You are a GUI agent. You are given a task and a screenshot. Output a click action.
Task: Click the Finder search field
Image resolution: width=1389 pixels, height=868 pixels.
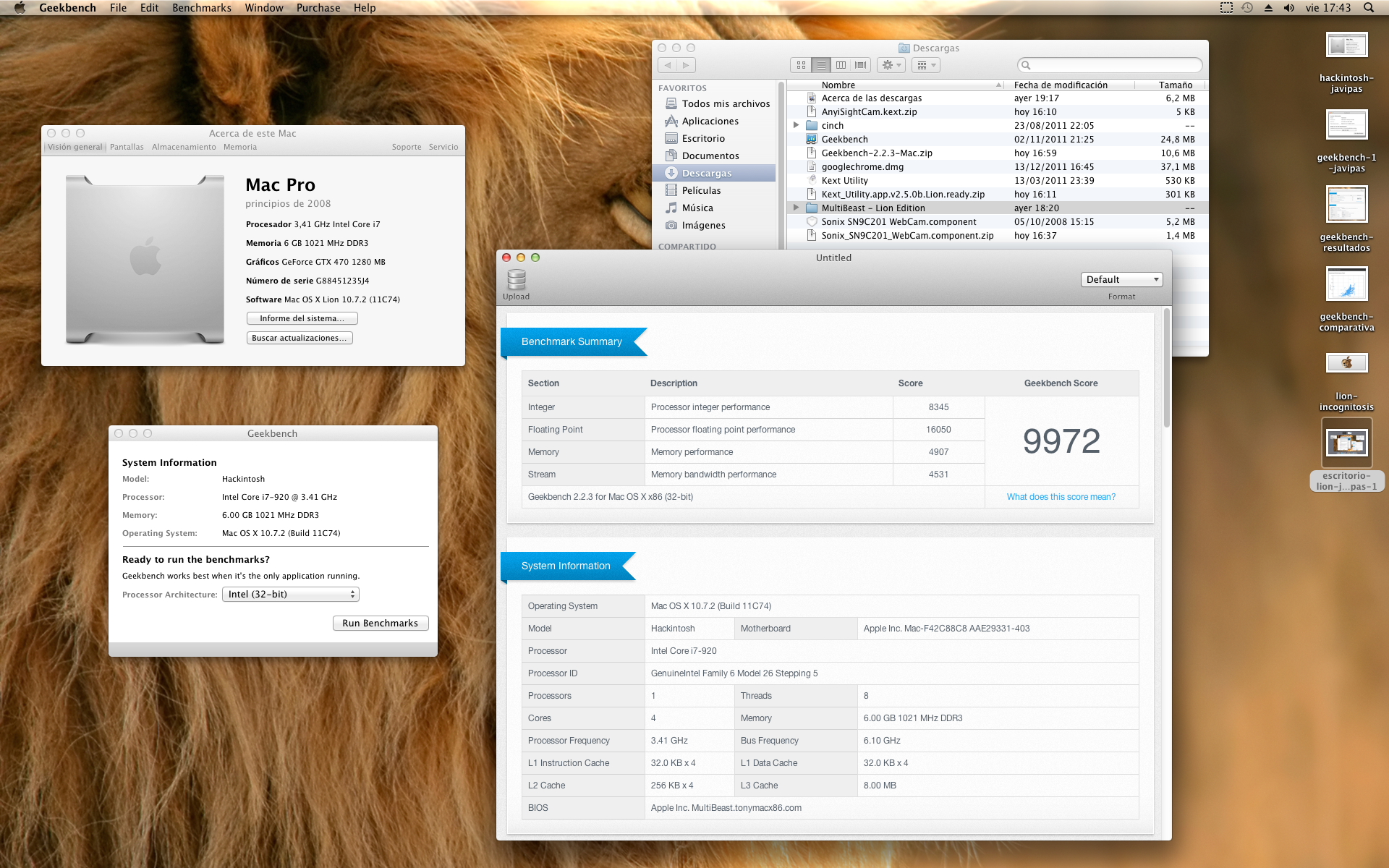[1110, 65]
